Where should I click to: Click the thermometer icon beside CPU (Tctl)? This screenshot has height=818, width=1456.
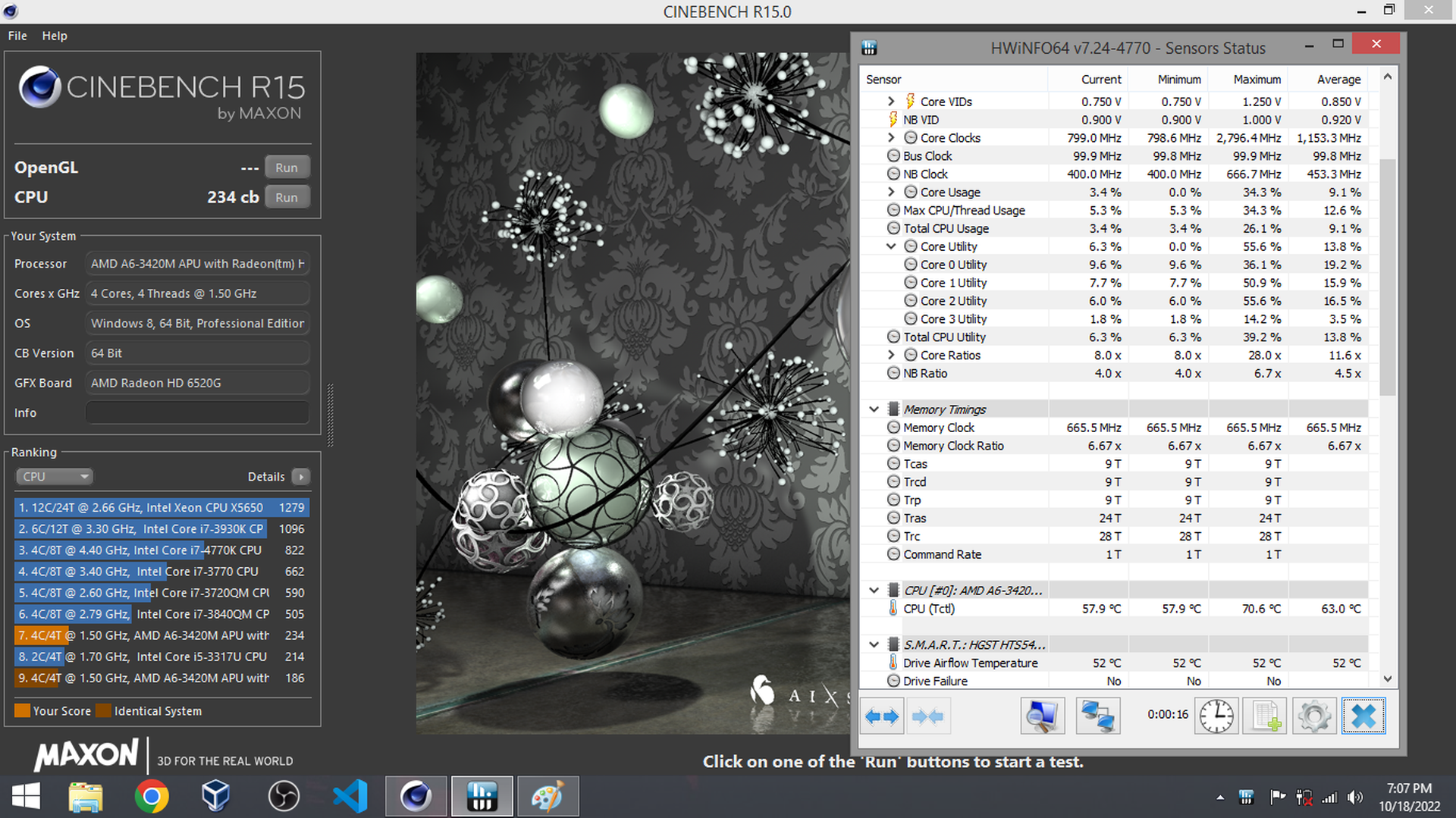[x=893, y=608]
